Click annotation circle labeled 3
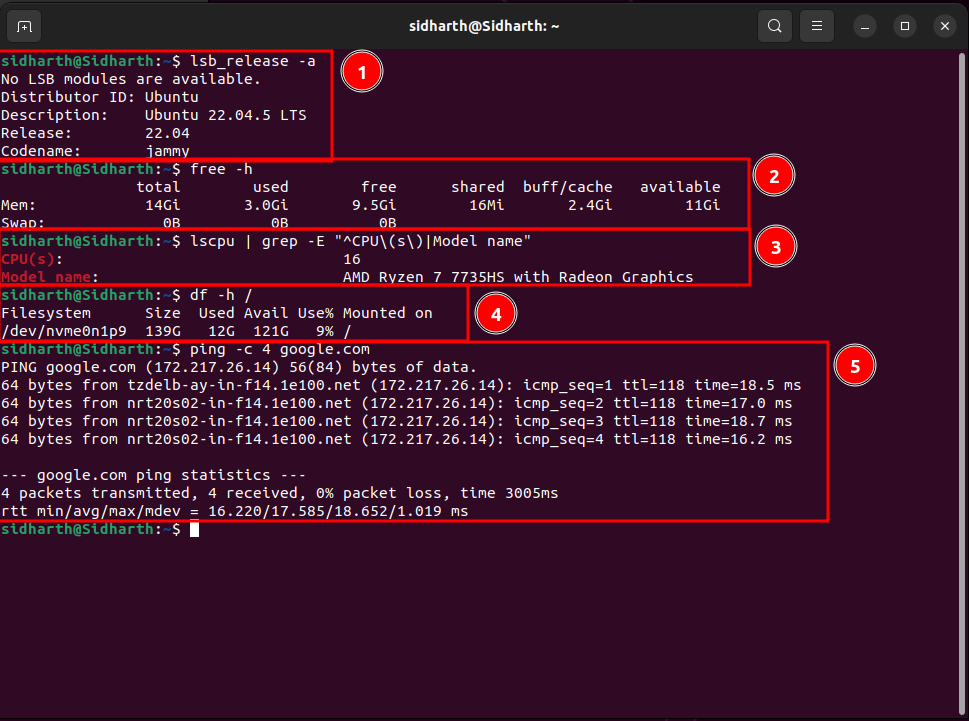The image size is (969, 721). (775, 246)
